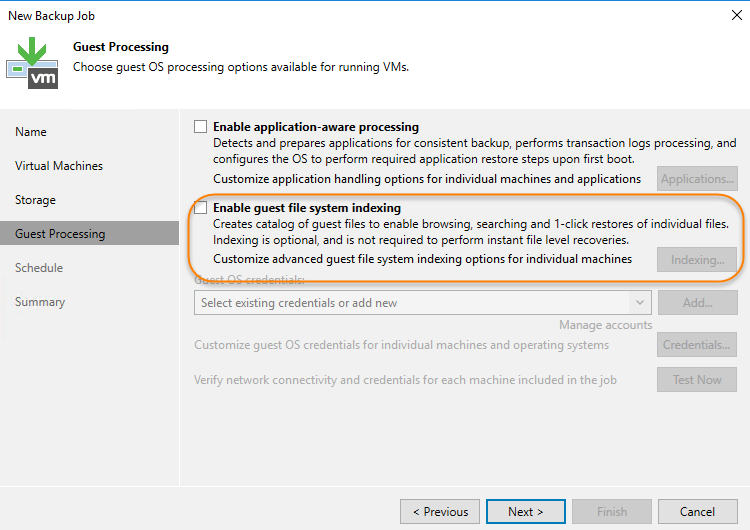Open the guest OS credentials dropdown
The height and width of the screenshot is (530, 750).
click(x=639, y=302)
